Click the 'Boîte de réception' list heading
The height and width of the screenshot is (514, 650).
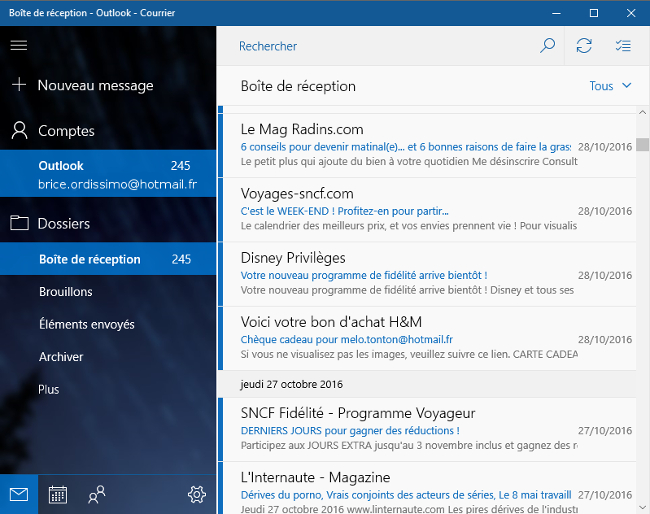tap(298, 86)
